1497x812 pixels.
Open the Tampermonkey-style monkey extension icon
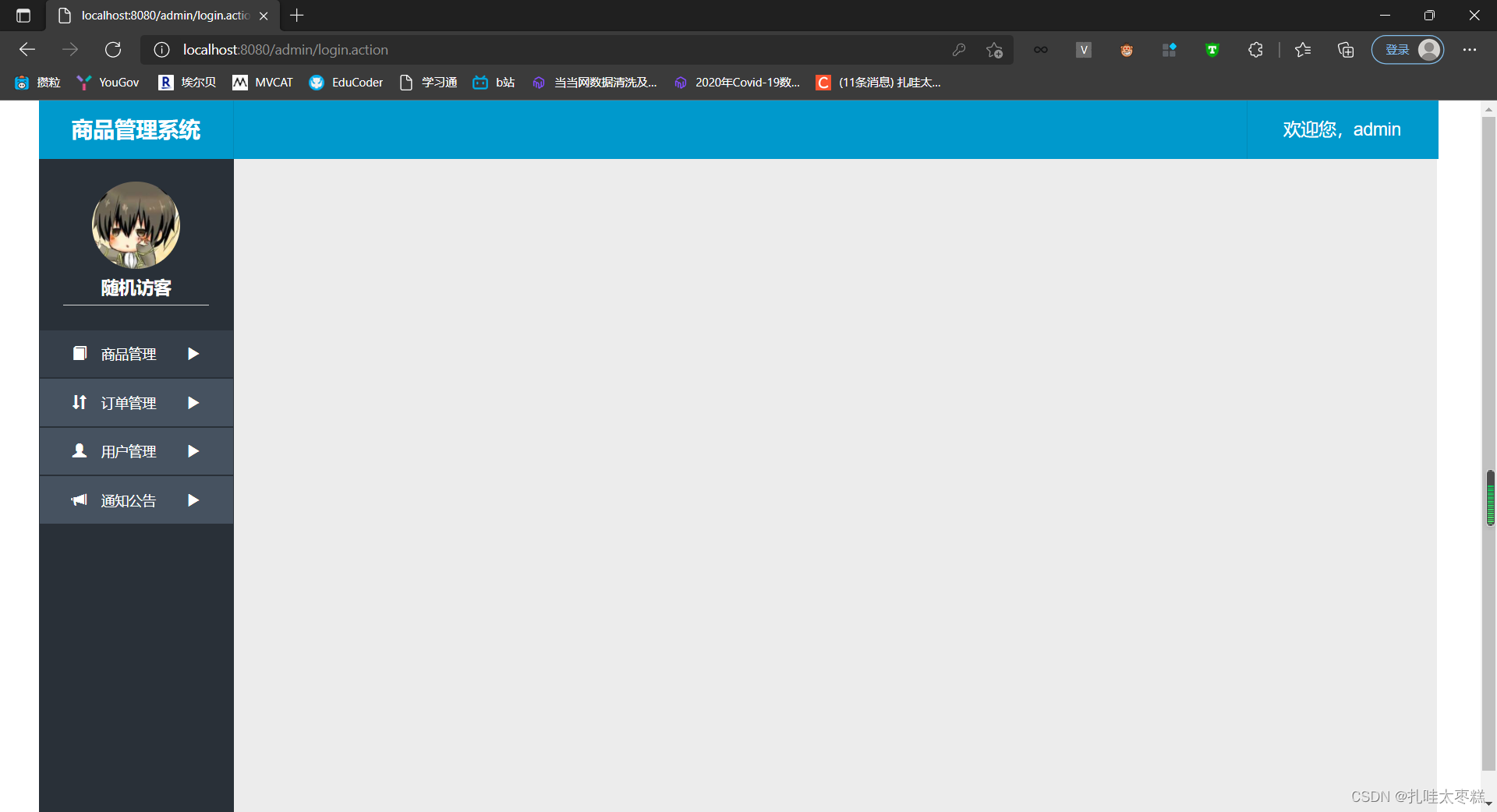click(1127, 50)
